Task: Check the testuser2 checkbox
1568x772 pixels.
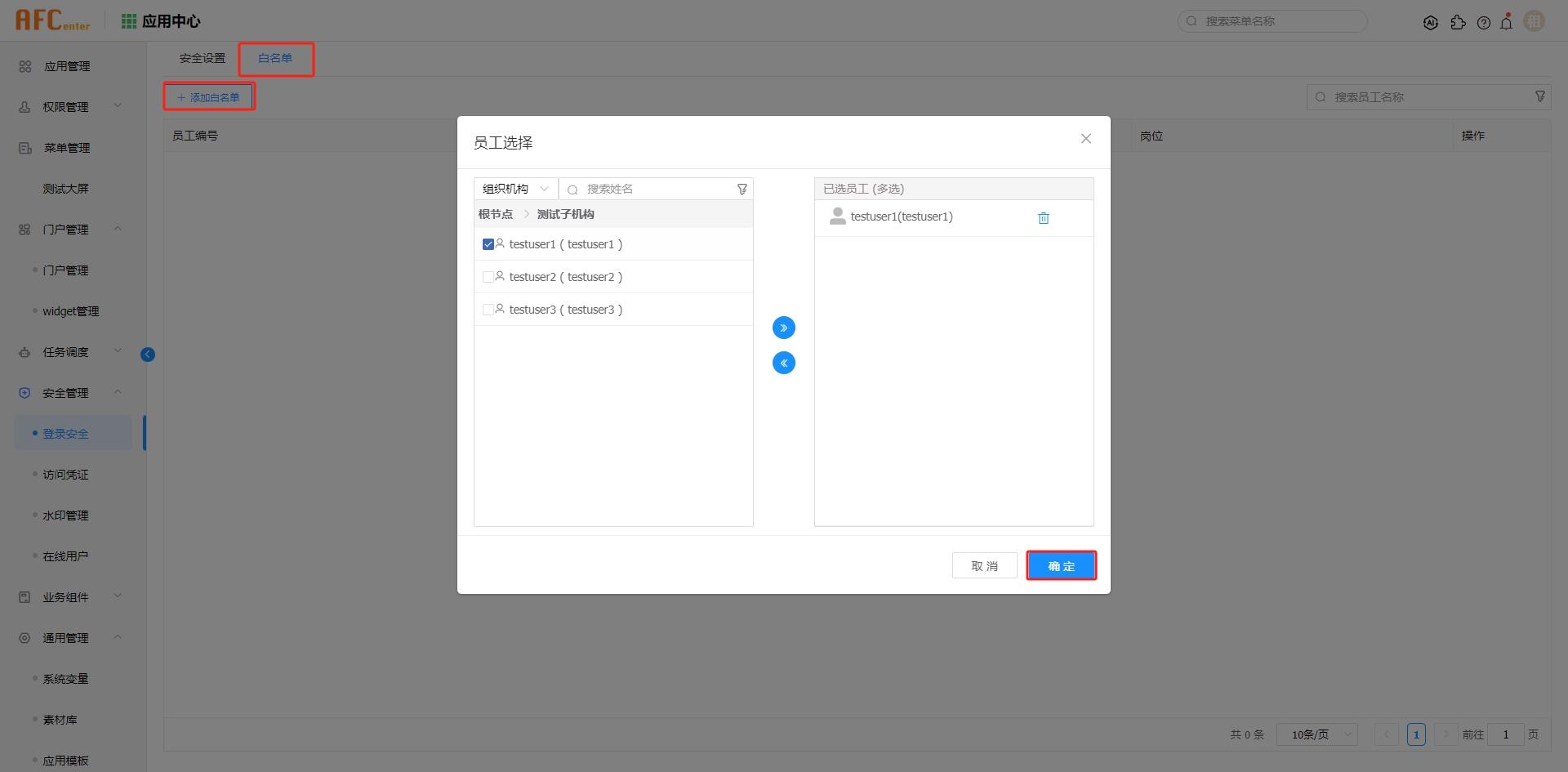Action: pyautogui.click(x=488, y=276)
